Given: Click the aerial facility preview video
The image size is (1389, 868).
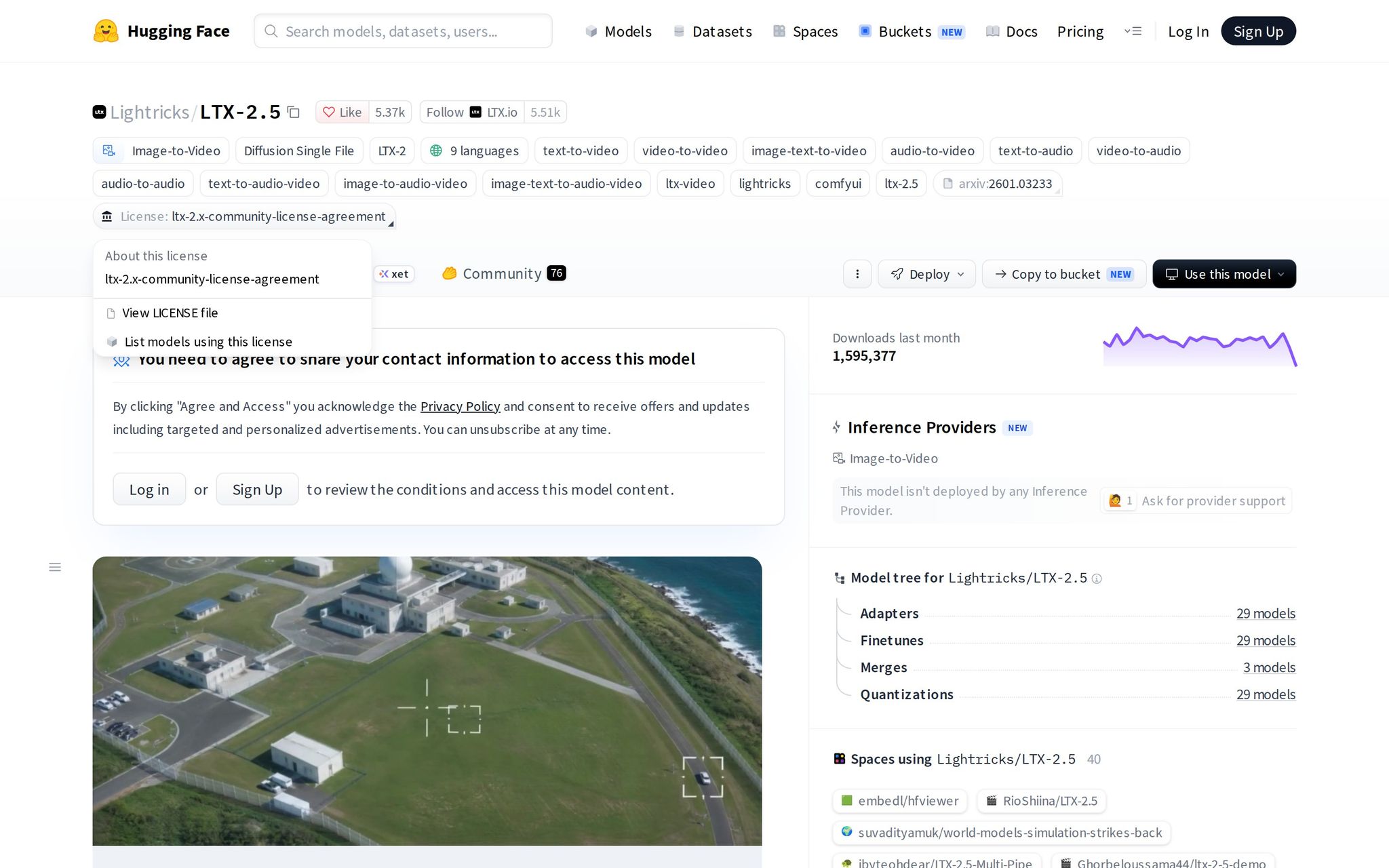Looking at the screenshot, I should click(427, 701).
